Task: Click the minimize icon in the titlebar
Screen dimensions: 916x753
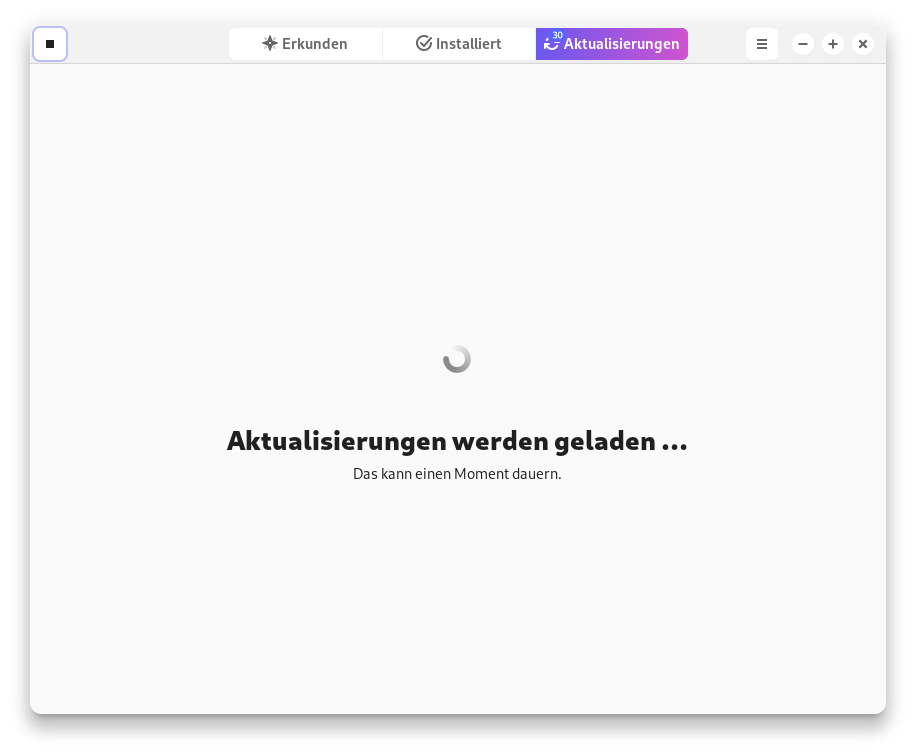Action: [x=803, y=44]
